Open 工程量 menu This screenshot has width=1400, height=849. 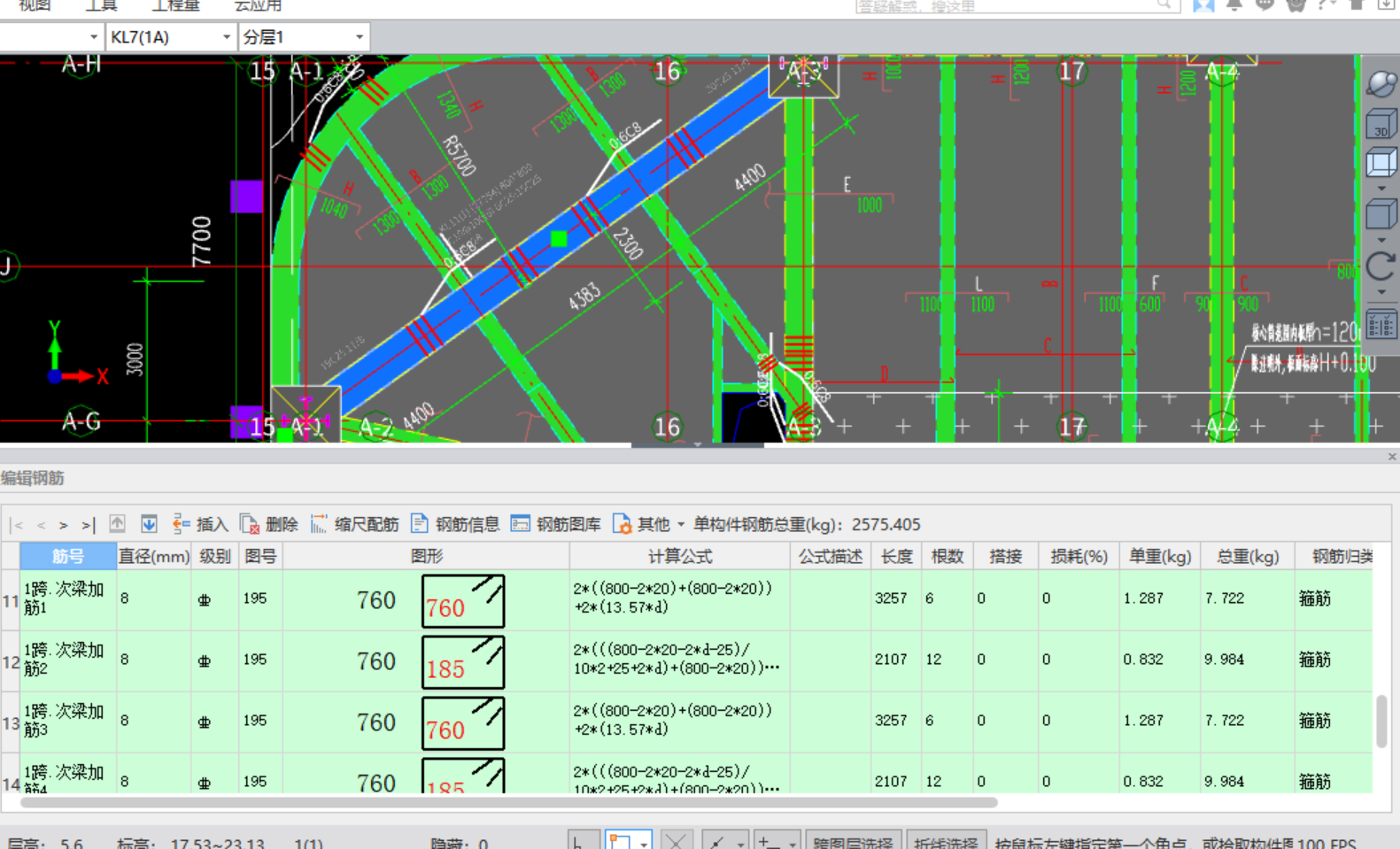(x=174, y=5)
